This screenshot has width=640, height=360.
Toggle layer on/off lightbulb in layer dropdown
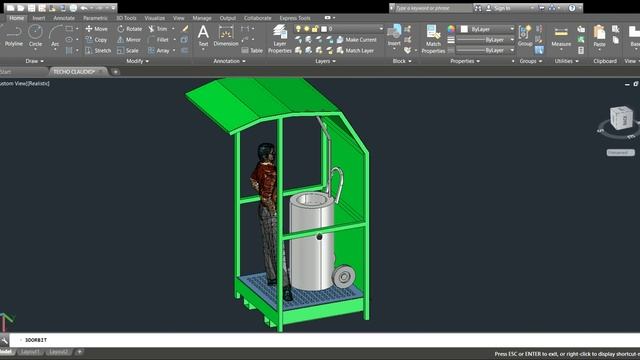(x=298, y=29)
